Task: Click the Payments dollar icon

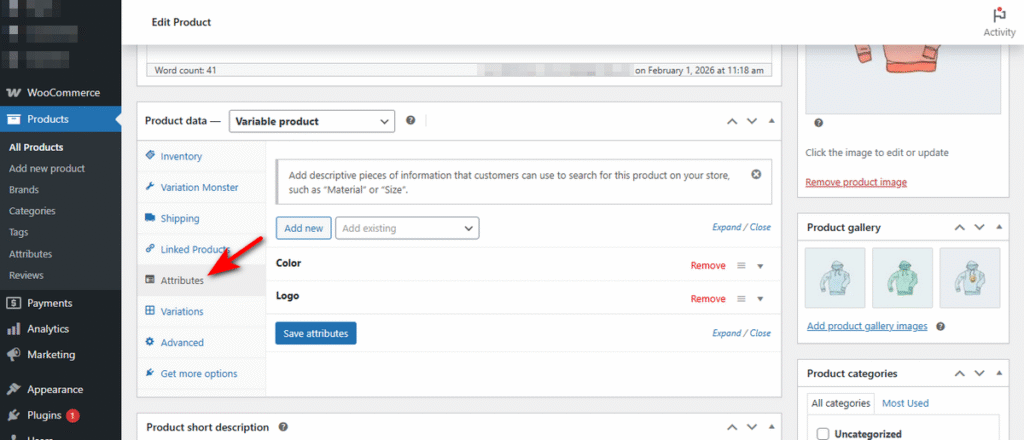Action: [13, 303]
